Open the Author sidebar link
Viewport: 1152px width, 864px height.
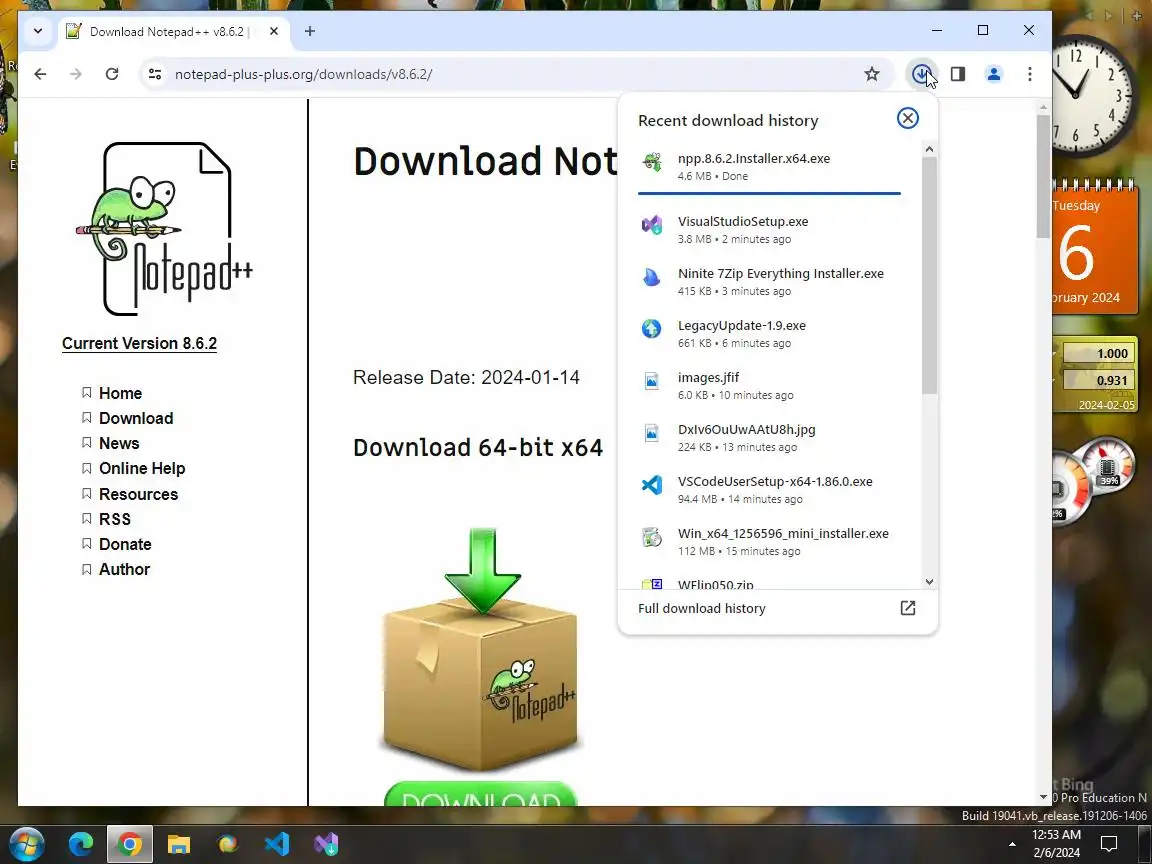click(124, 569)
